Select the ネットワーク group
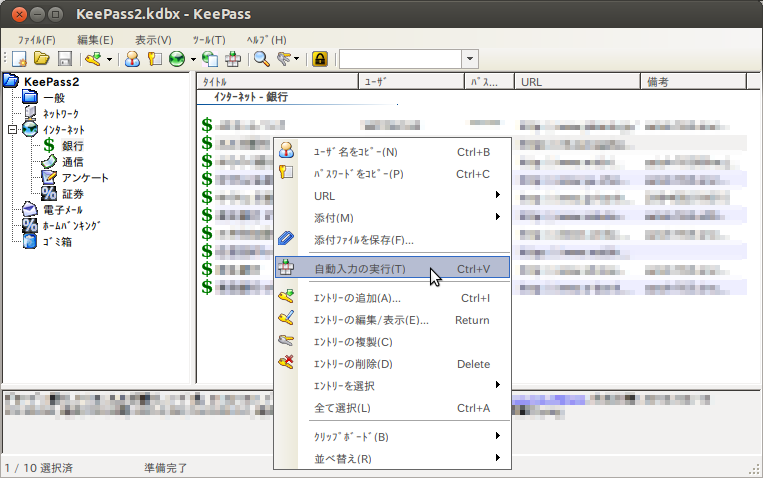The height and width of the screenshot is (478, 763). tap(61, 114)
